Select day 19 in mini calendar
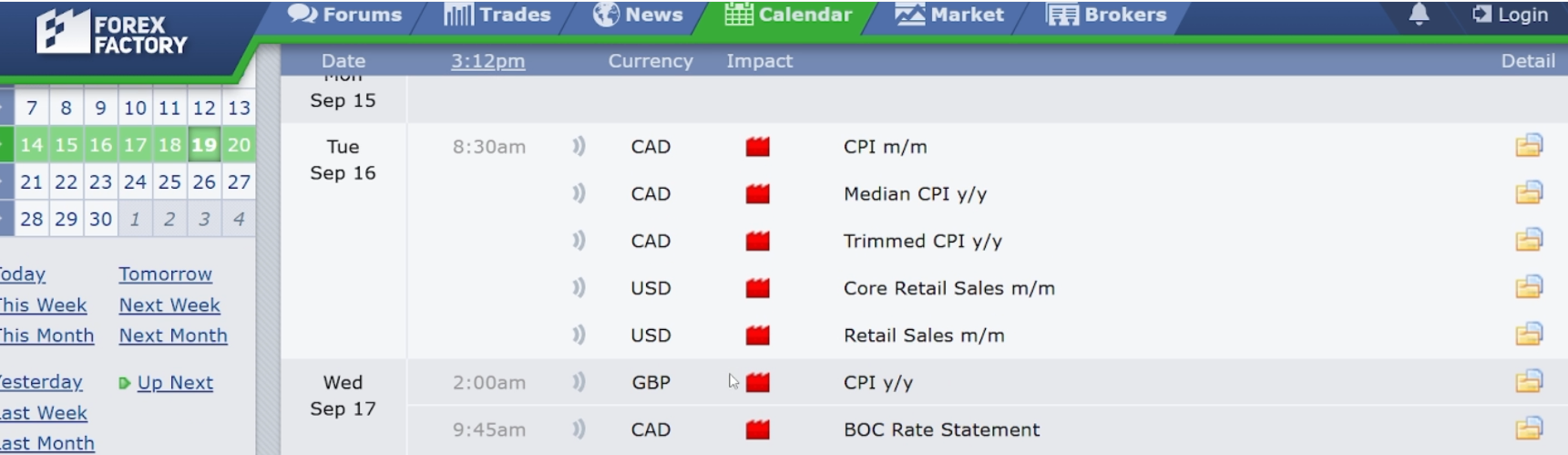1568x455 pixels. [204, 145]
